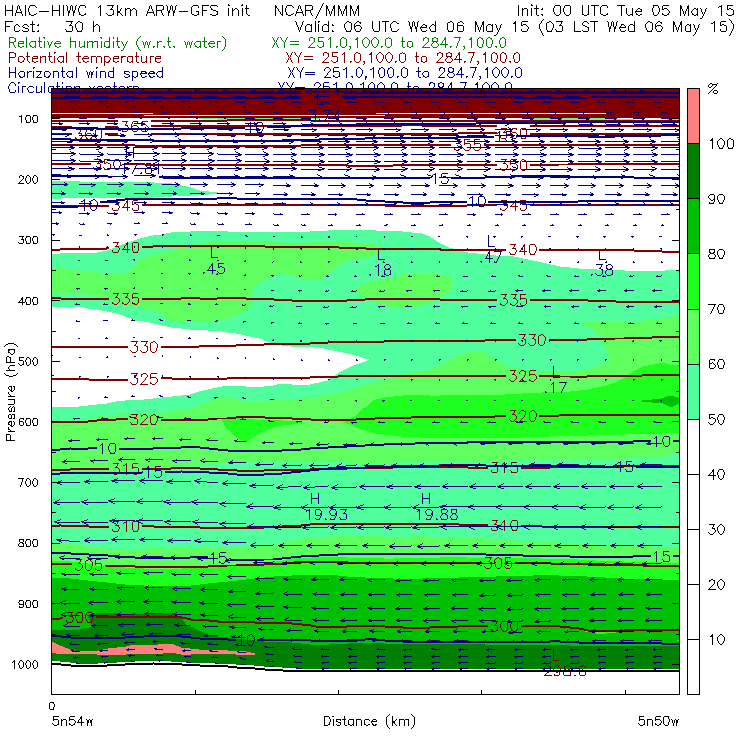Select the "NCAR/MMM" header text
The width and height of the screenshot is (740, 740).
(317, 10)
